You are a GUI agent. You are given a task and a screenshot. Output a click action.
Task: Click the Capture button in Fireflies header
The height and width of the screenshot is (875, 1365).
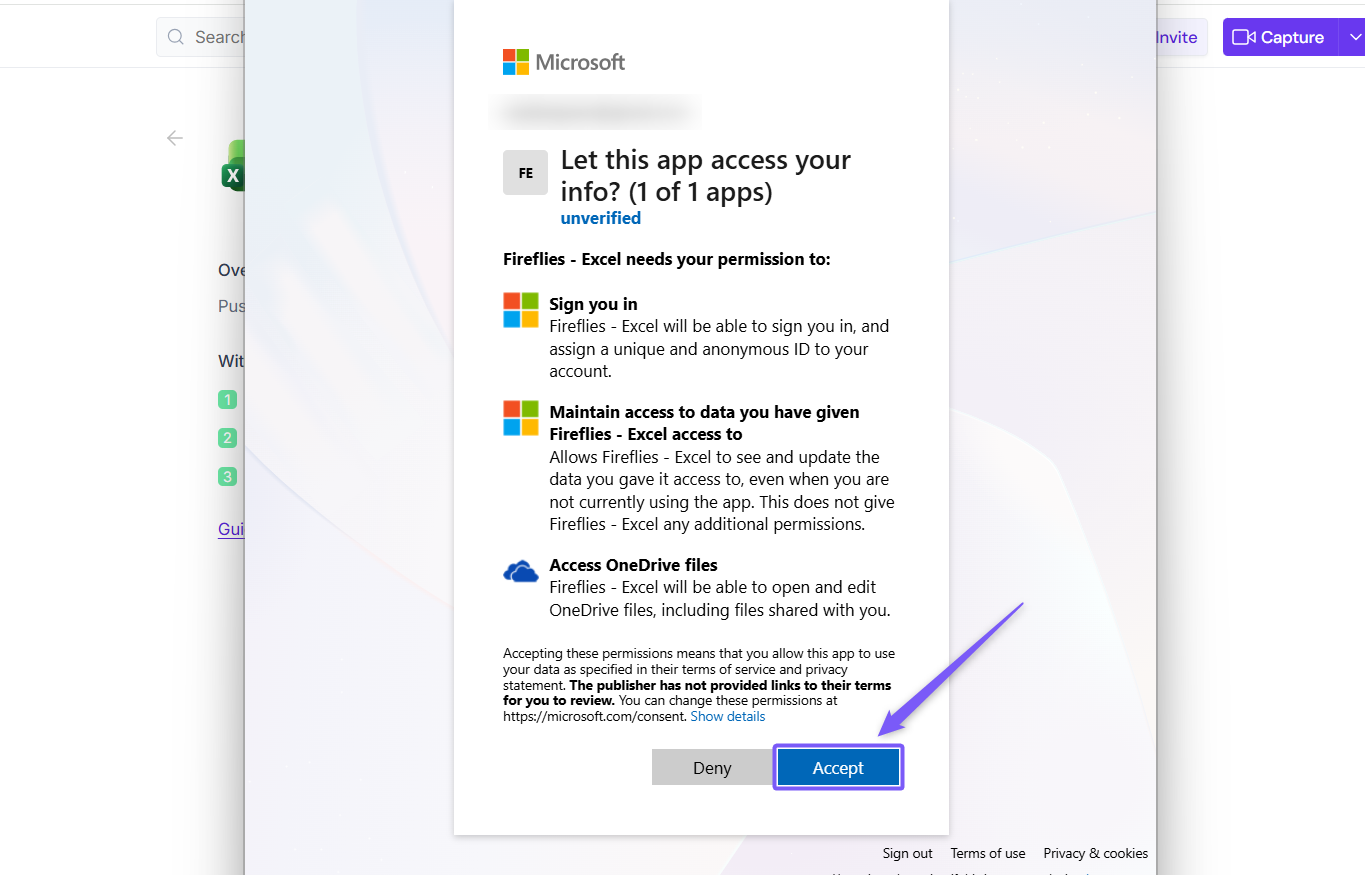coord(1279,37)
